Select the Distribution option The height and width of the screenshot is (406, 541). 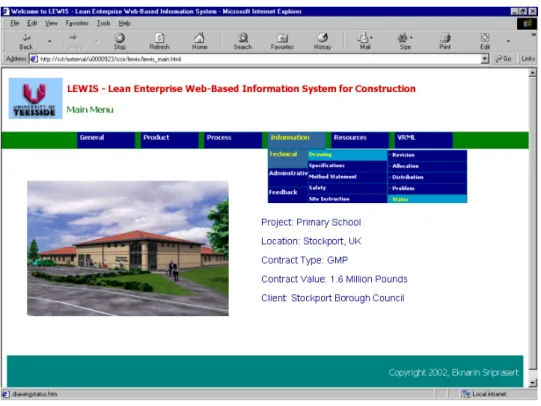[427, 177]
